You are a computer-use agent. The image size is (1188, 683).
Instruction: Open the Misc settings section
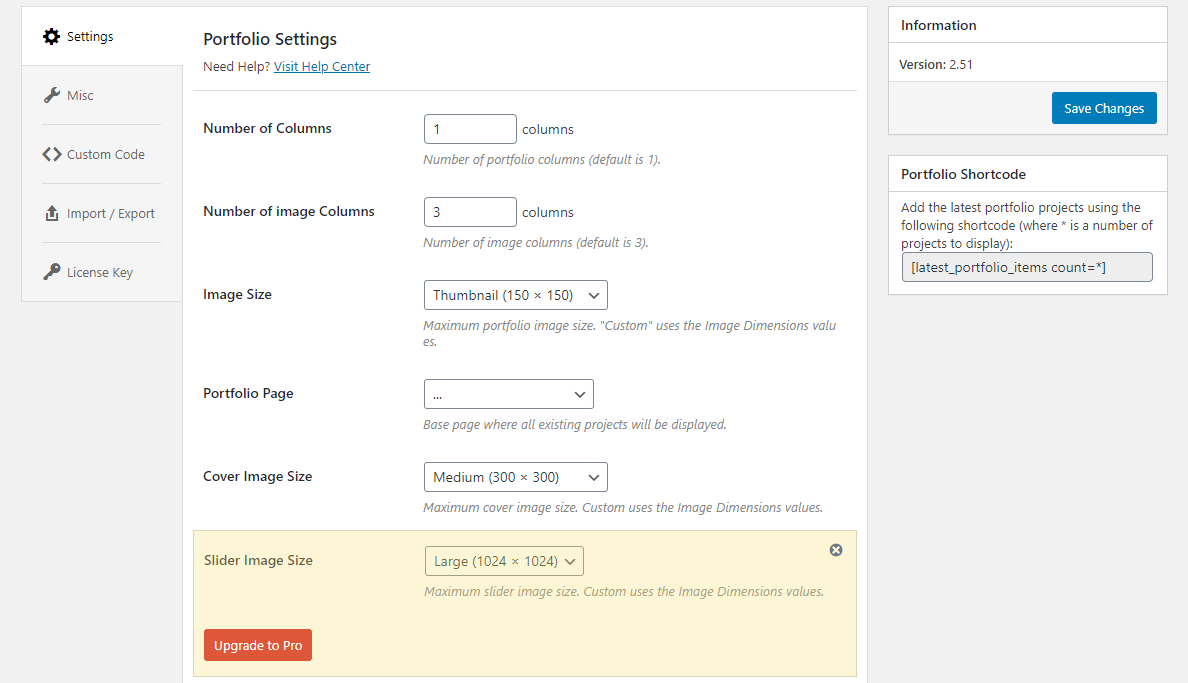coord(79,95)
